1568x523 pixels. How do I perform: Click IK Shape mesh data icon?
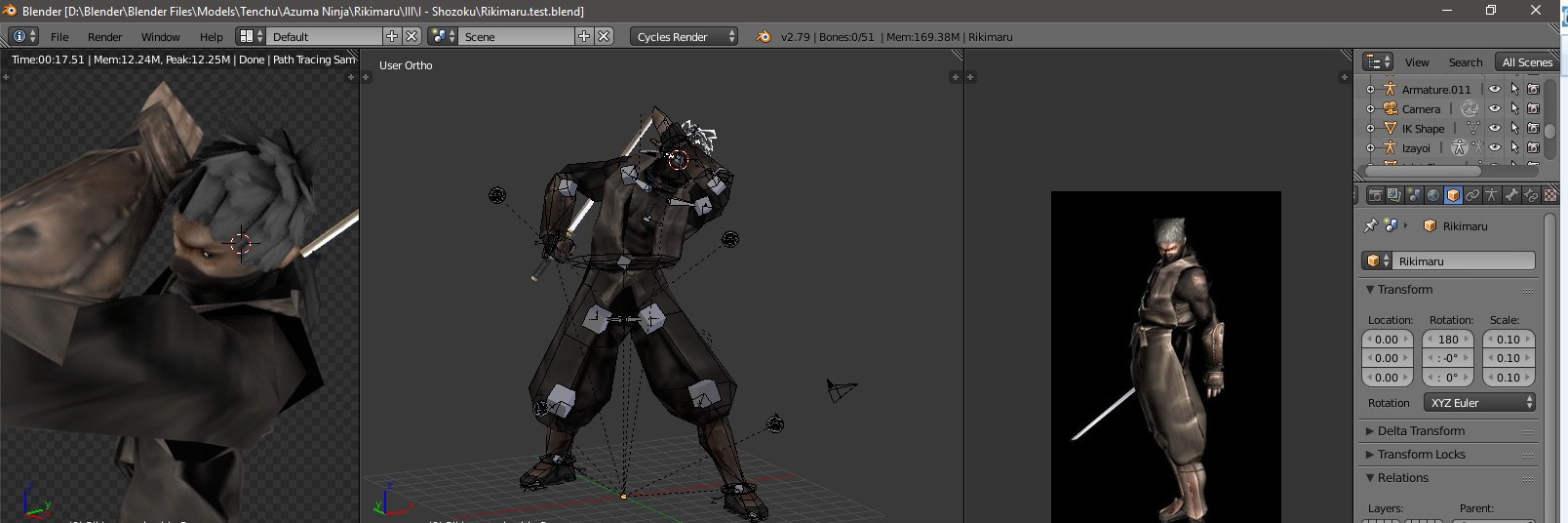(1472, 128)
